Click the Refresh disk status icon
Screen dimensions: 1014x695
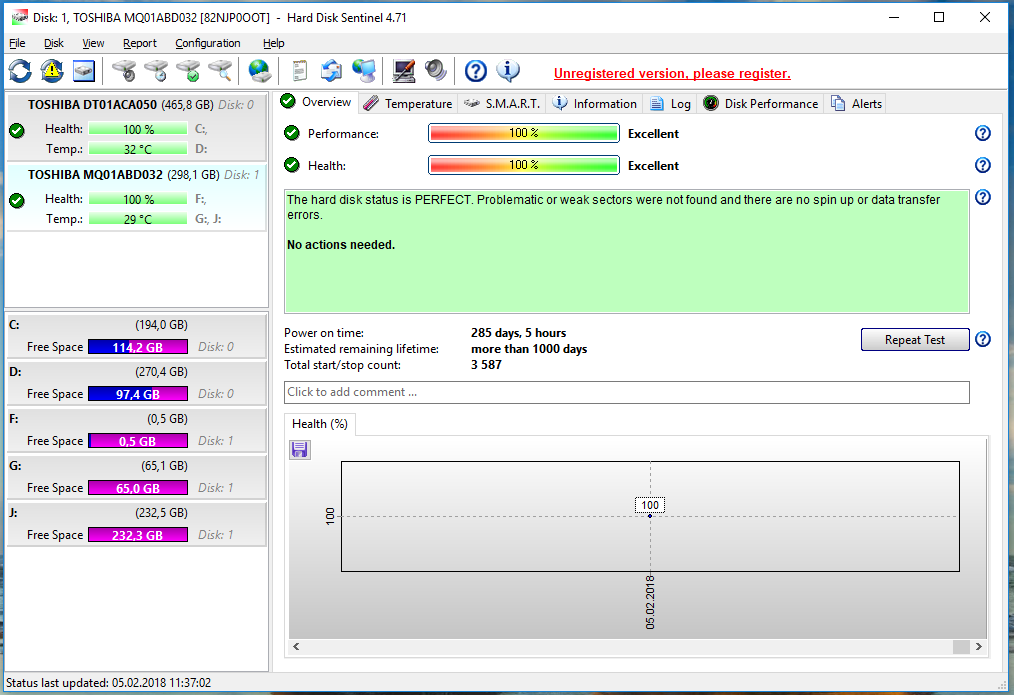20,71
